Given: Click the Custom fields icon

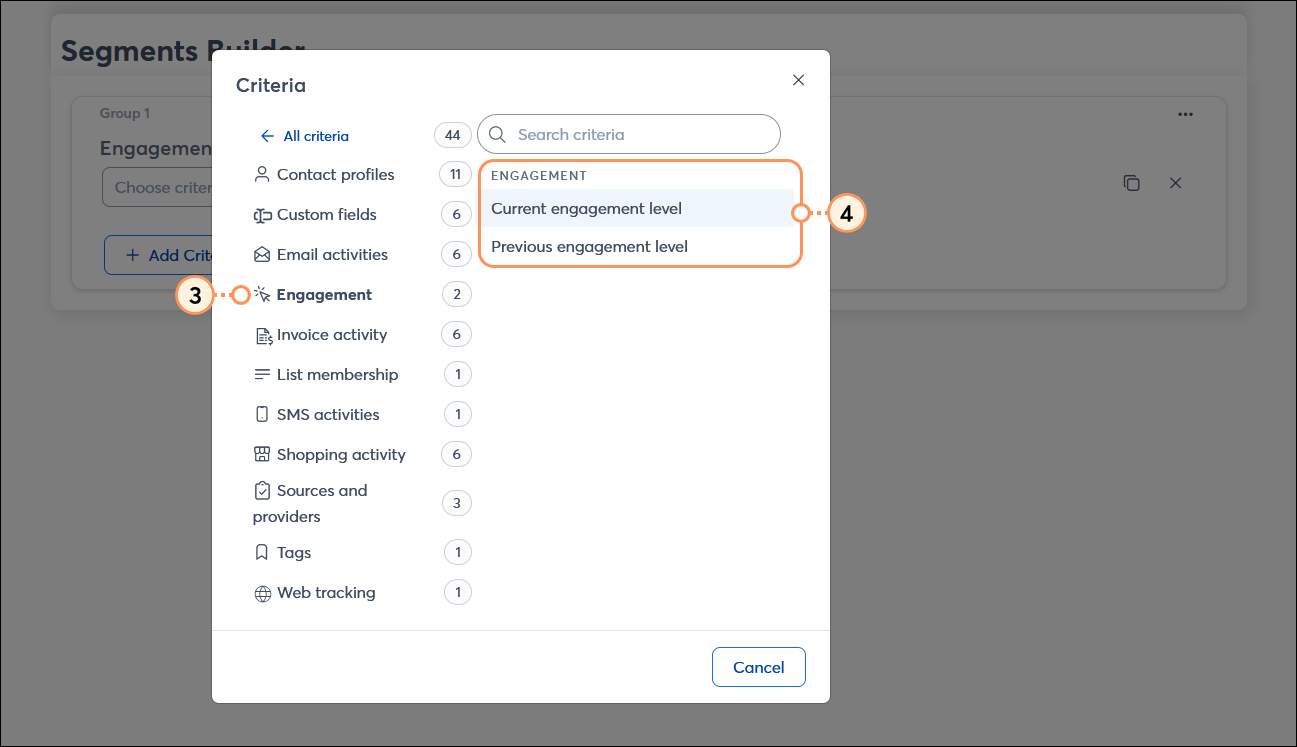Looking at the screenshot, I should (x=262, y=215).
